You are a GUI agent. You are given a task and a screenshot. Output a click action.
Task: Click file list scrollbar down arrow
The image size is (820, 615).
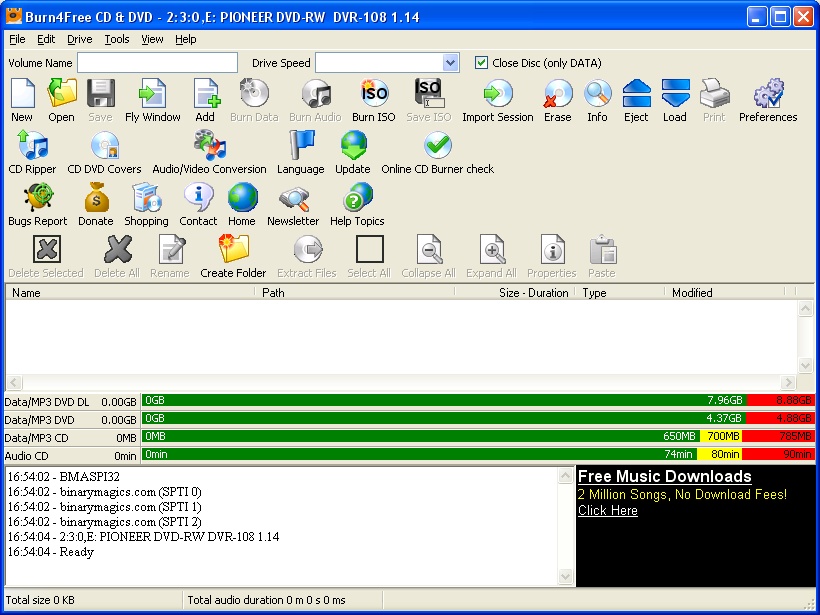[x=805, y=365]
